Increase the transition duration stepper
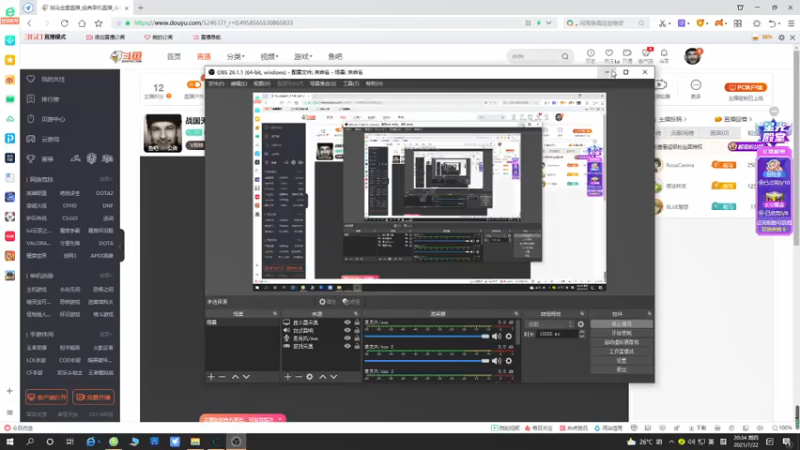 coord(582,332)
